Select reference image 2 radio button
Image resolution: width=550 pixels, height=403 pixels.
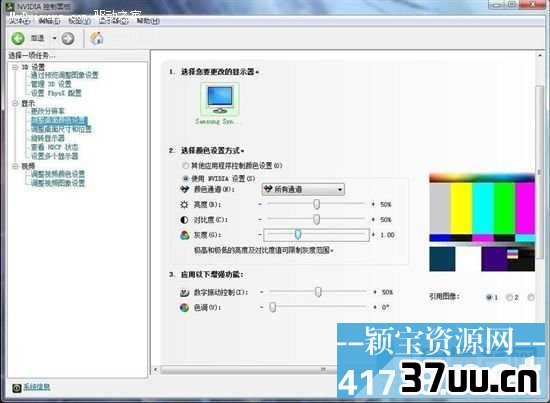tap(509, 297)
